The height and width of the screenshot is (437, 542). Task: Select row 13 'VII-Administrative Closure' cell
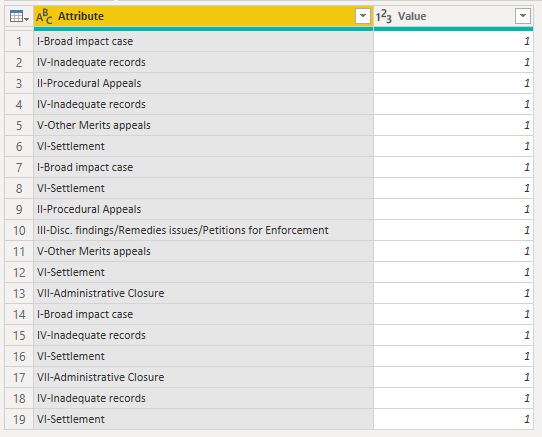[204, 293]
